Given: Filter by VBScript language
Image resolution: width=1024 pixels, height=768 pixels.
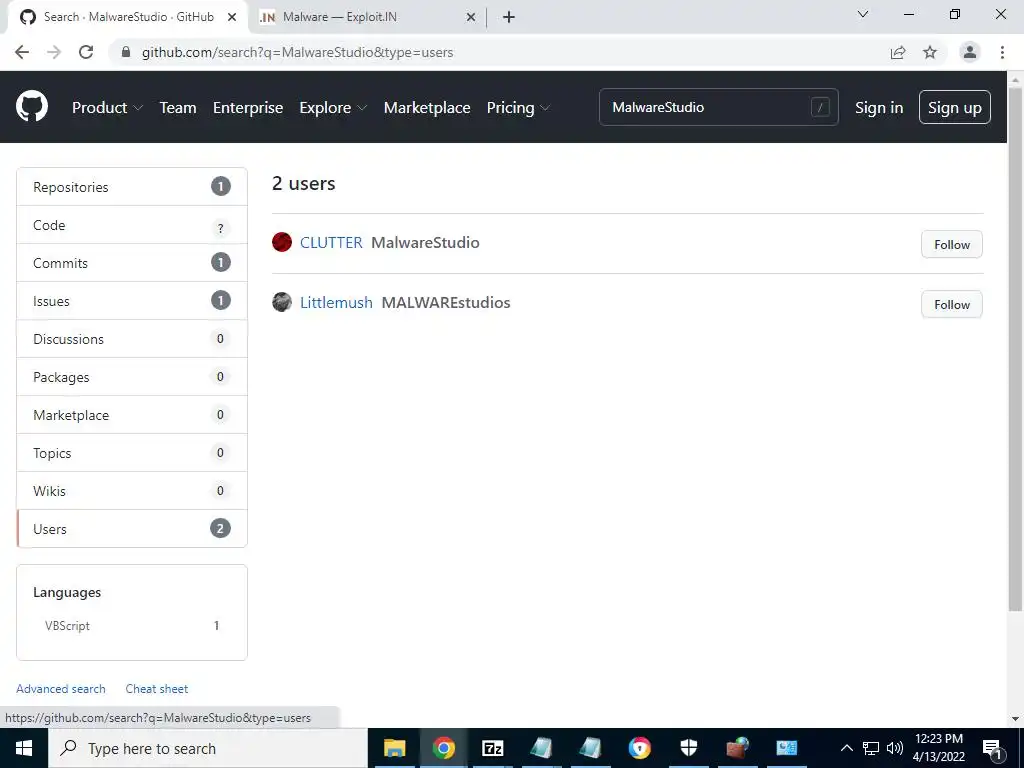Looking at the screenshot, I should click(x=132, y=626).
